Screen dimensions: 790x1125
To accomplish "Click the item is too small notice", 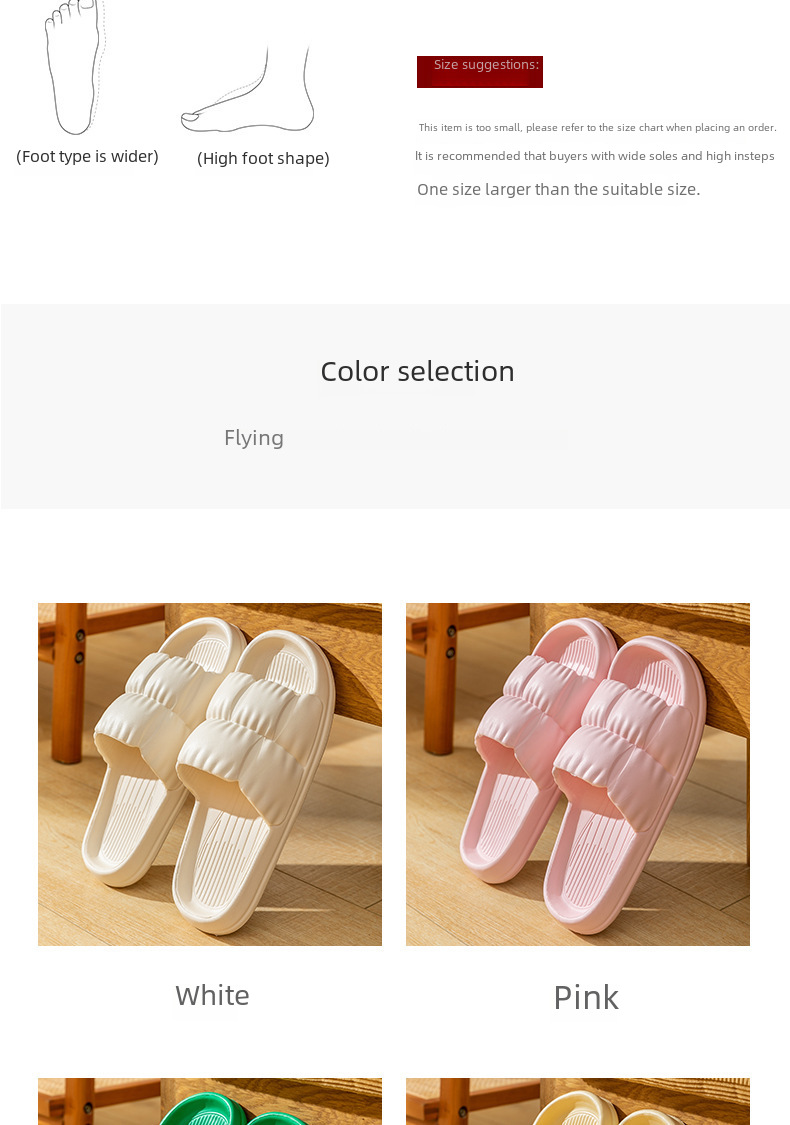I will pyautogui.click(x=598, y=128).
